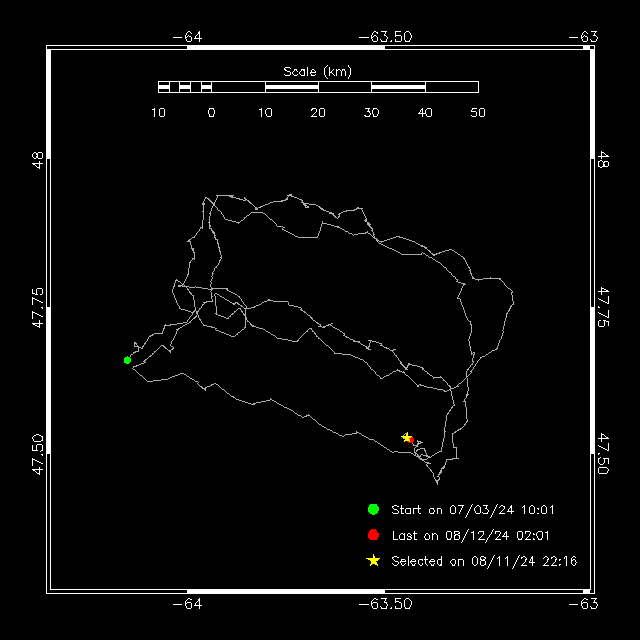The height and width of the screenshot is (640, 640).
Task: Click the 47.50 latitude label on the left axis
Action: (x=37, y=455)
